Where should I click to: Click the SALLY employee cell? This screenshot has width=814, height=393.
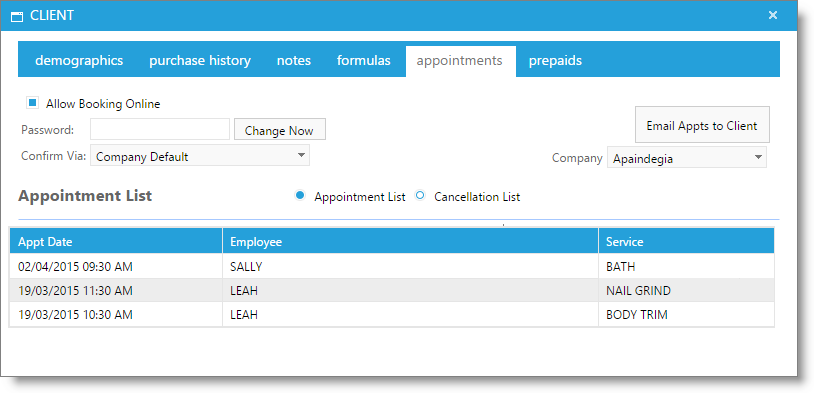tap(411, 267)
